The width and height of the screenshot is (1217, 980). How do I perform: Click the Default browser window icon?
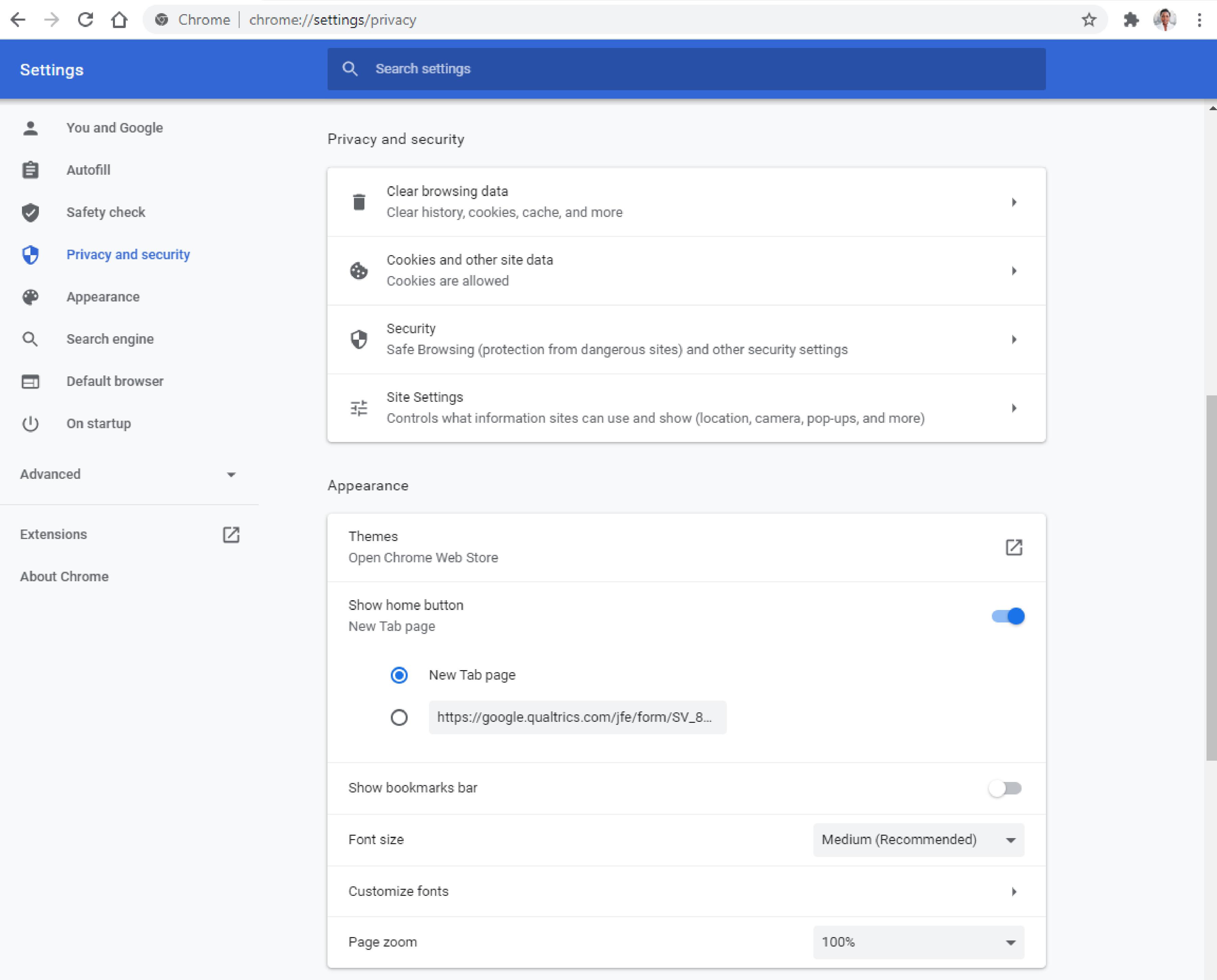point(30,382)
